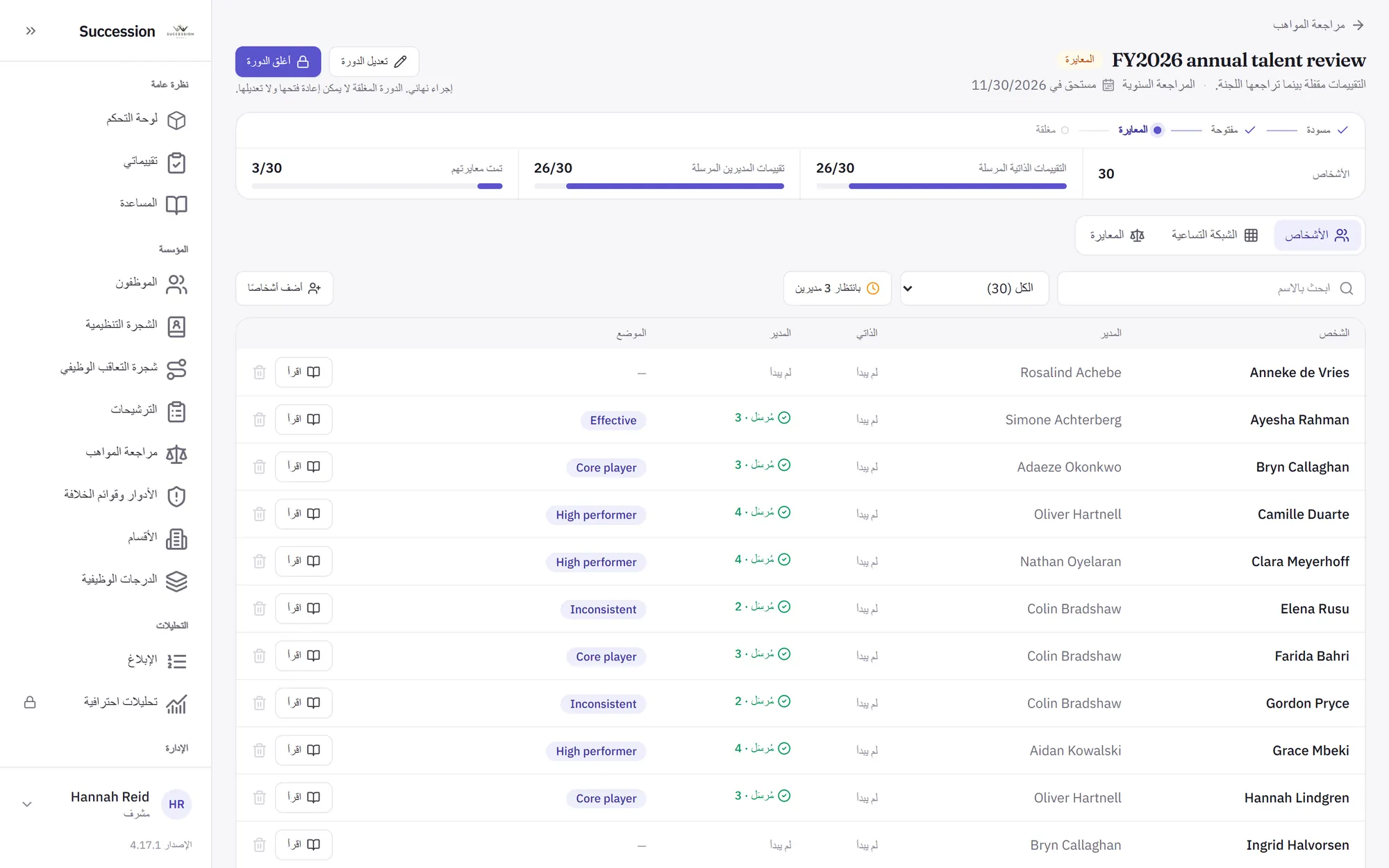Switch to the nine-box grid tab
1389x868 pixels.
(x=1214, y=235)
